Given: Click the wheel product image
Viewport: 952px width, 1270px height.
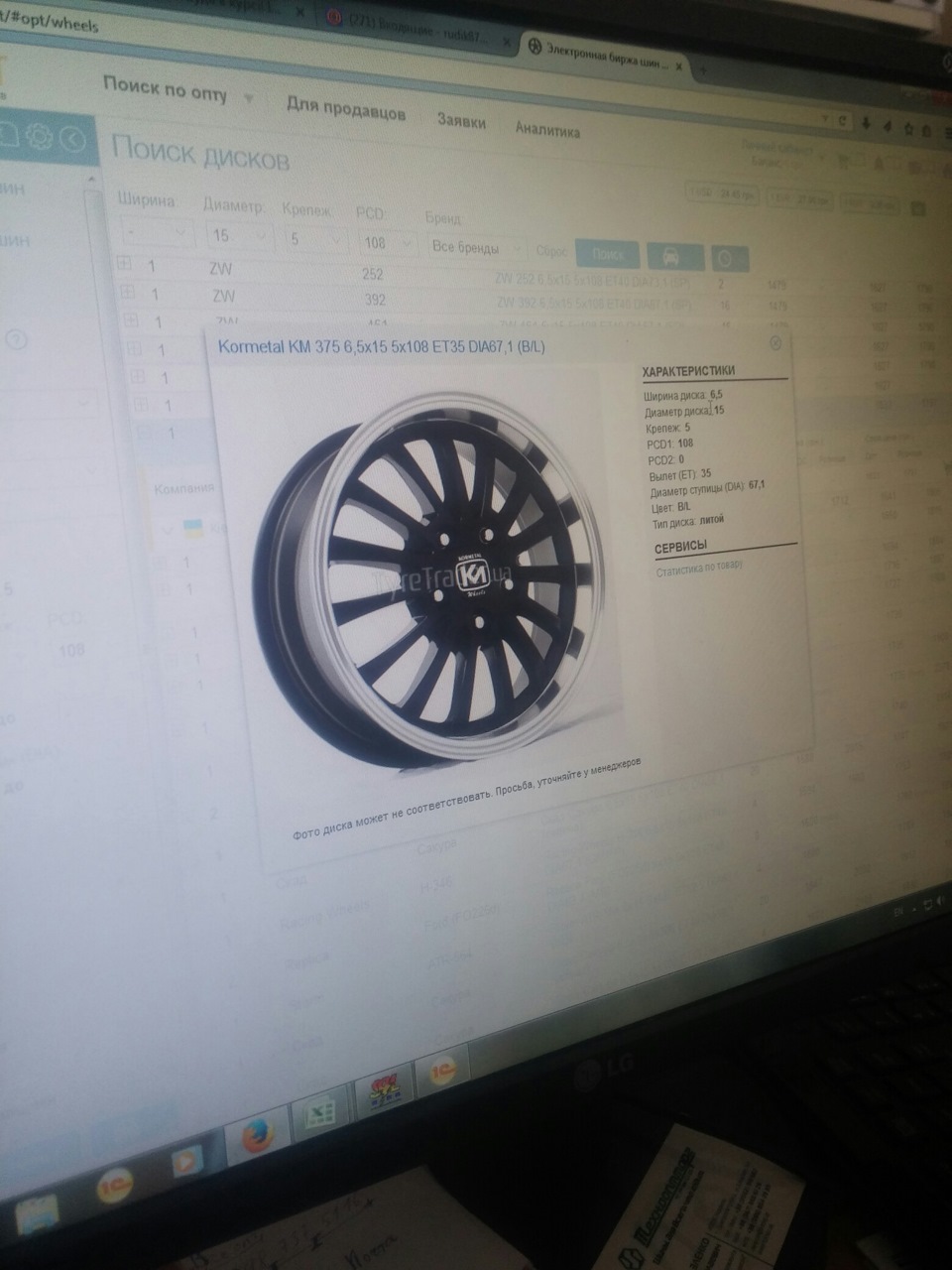Looking at the screenshot, I should tap(431, 579).
